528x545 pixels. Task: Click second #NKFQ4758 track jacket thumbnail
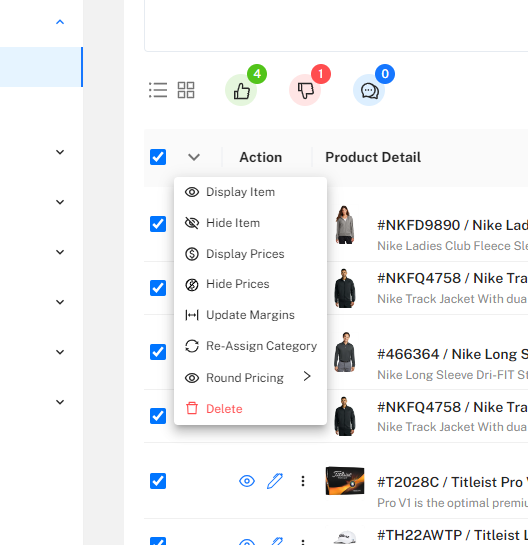(x=344, y=416)
